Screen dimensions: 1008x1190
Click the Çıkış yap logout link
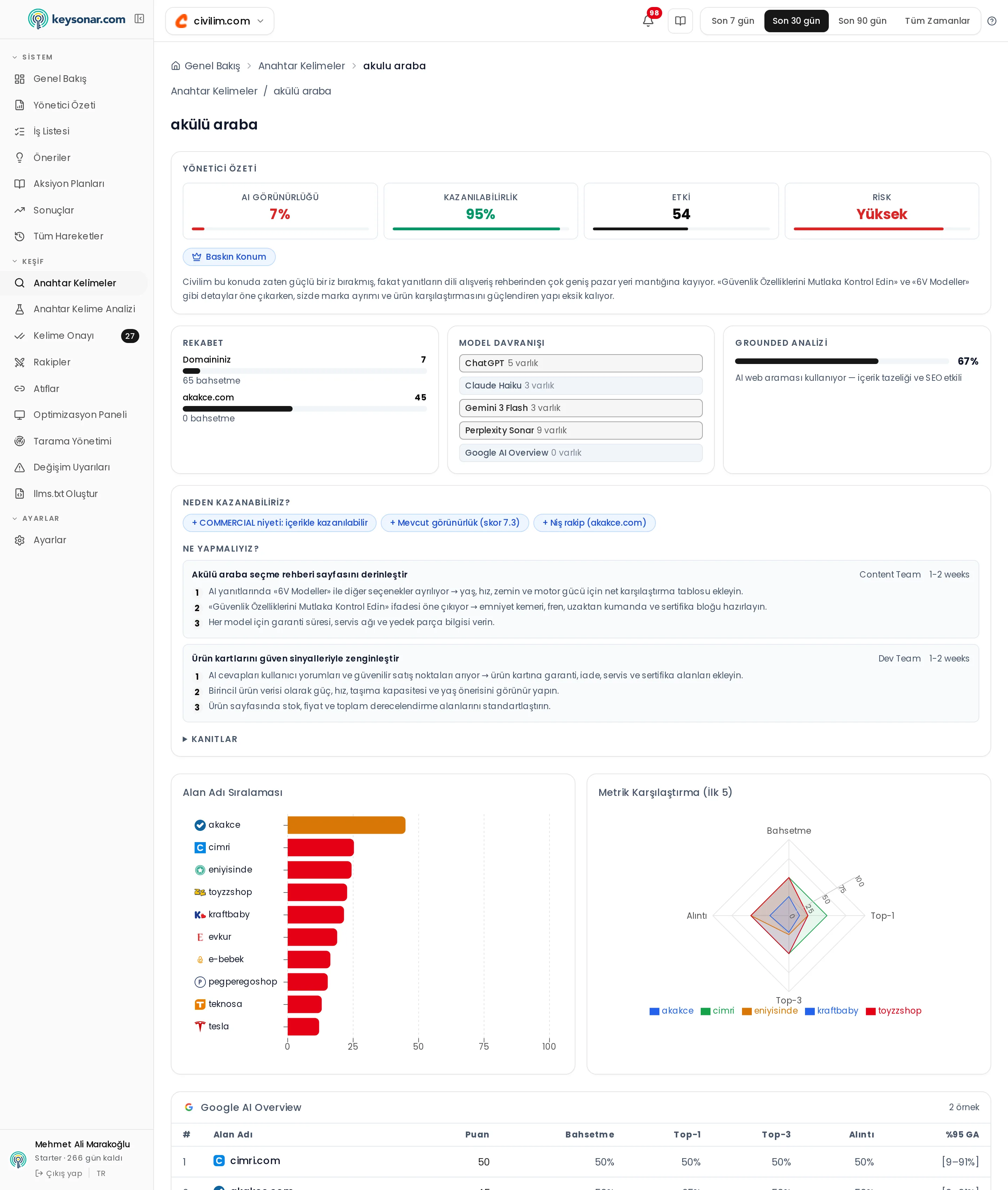(59, 1174)
